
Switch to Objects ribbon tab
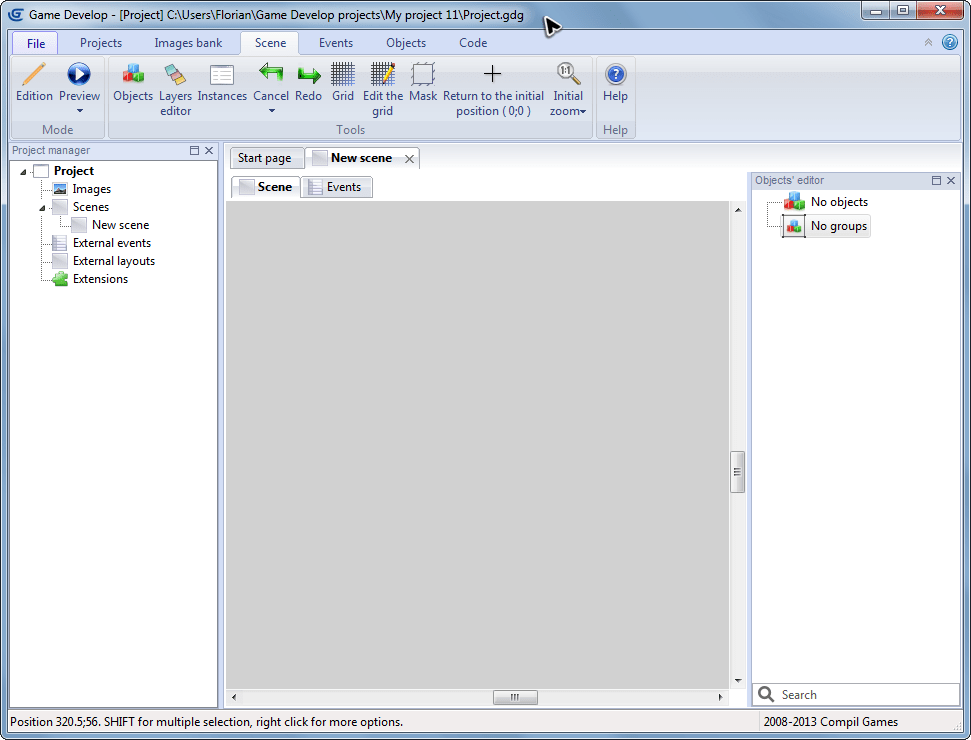406,43
